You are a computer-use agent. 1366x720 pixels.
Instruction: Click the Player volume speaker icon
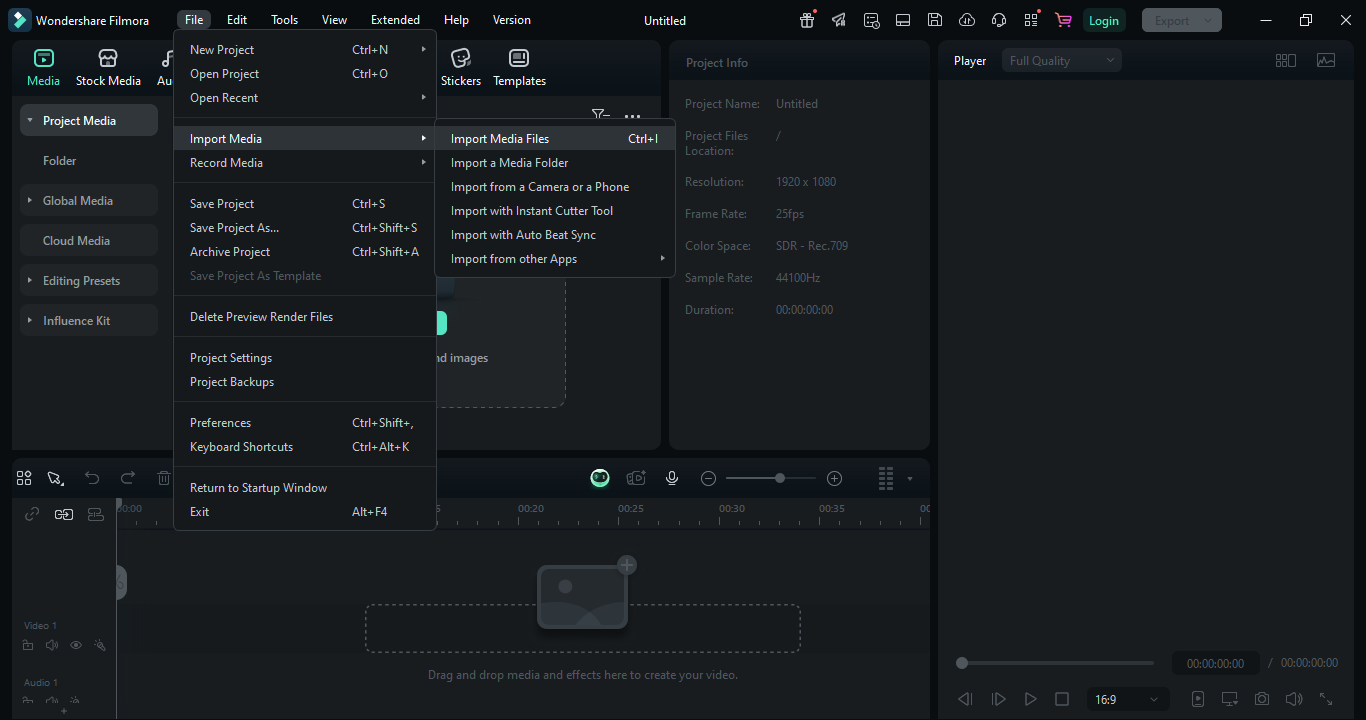pyautogui.click(x=1294, y=699)
